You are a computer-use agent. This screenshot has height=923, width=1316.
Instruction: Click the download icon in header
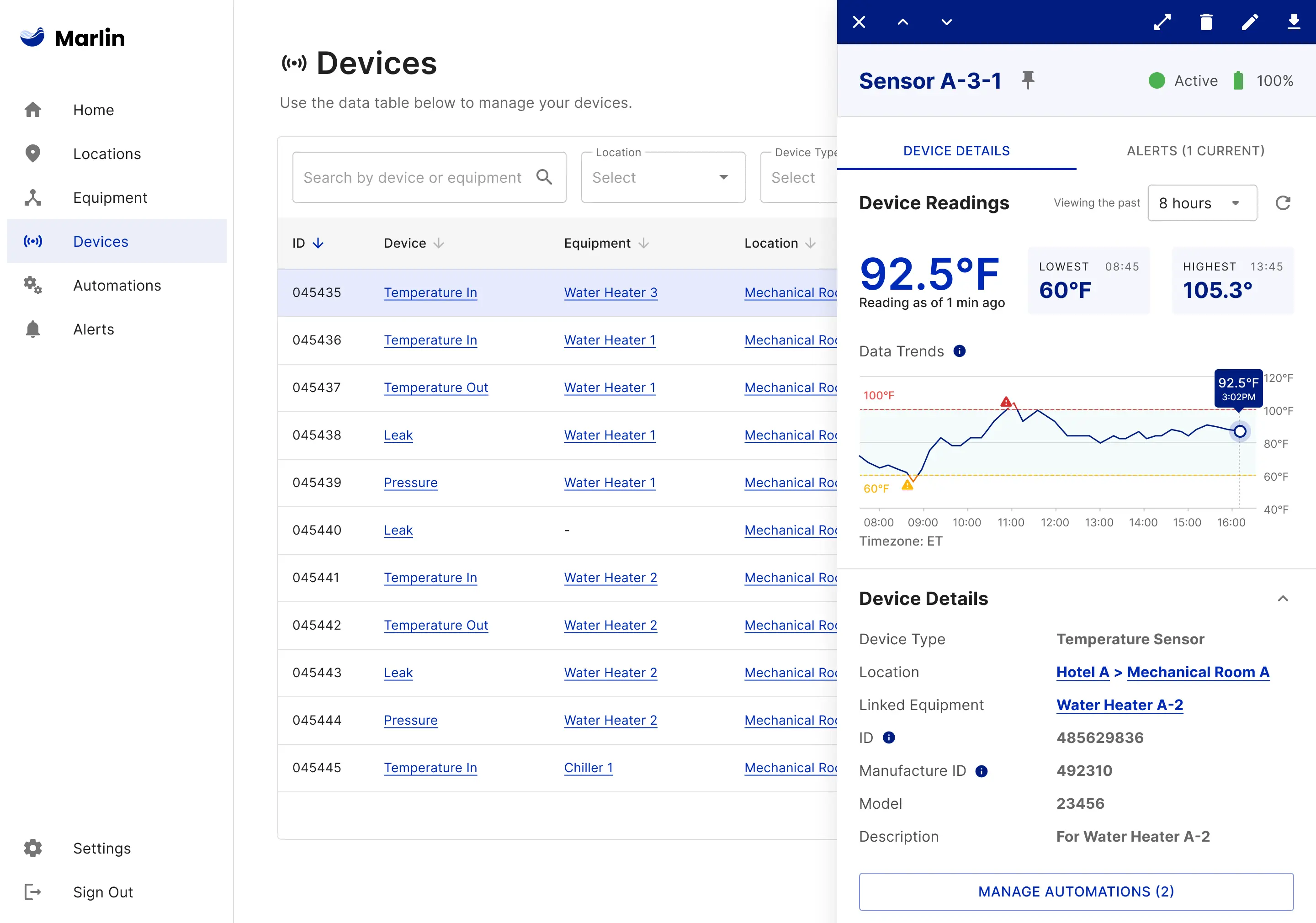point(1294,22)
